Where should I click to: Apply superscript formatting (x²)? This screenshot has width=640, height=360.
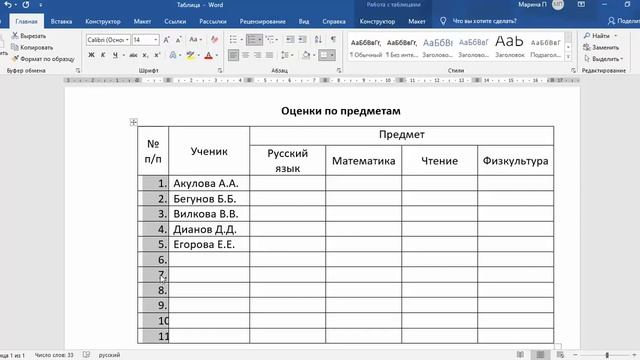pos(157,55)
